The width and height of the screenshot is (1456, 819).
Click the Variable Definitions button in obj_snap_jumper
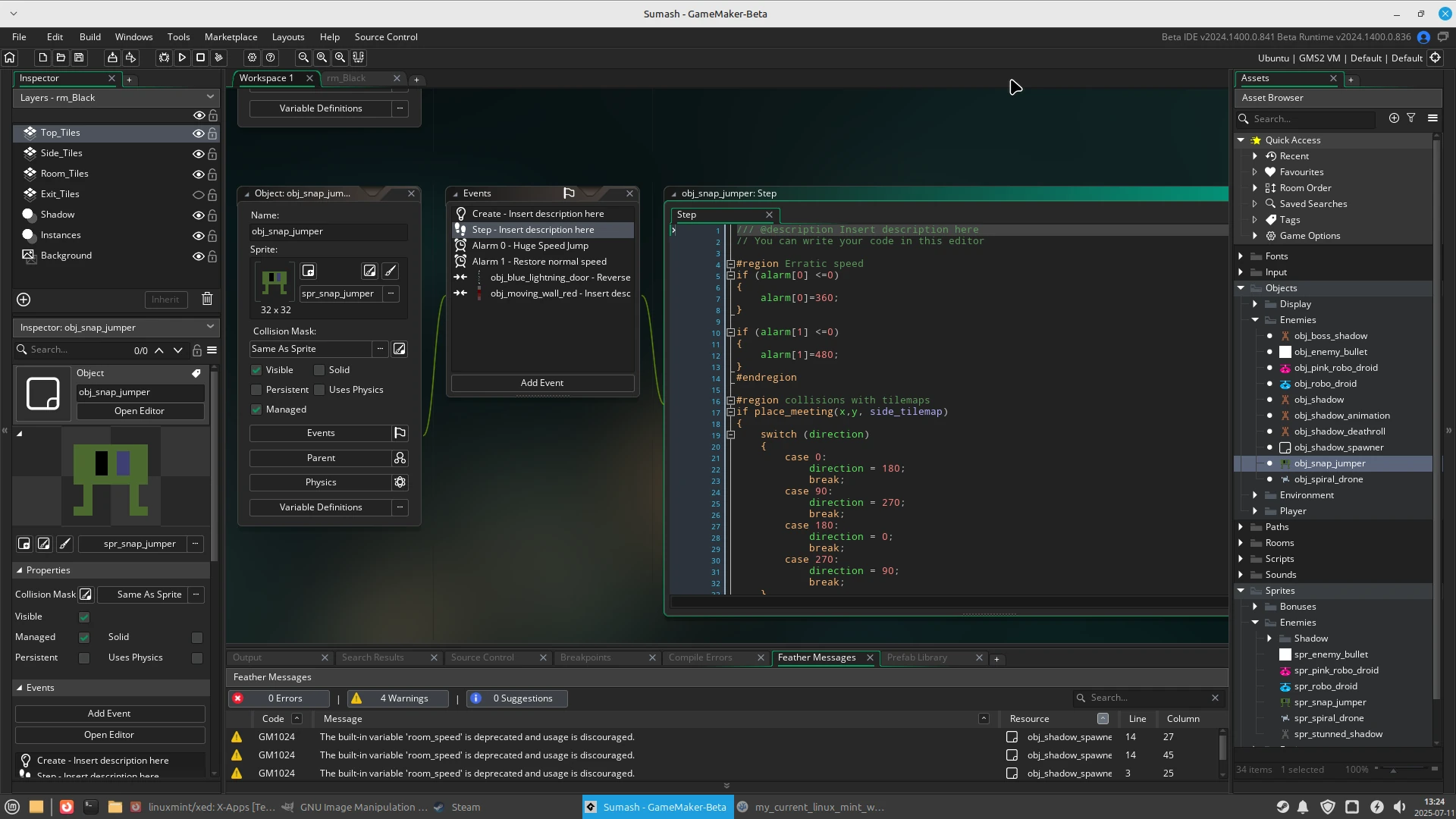coord(321,507)
